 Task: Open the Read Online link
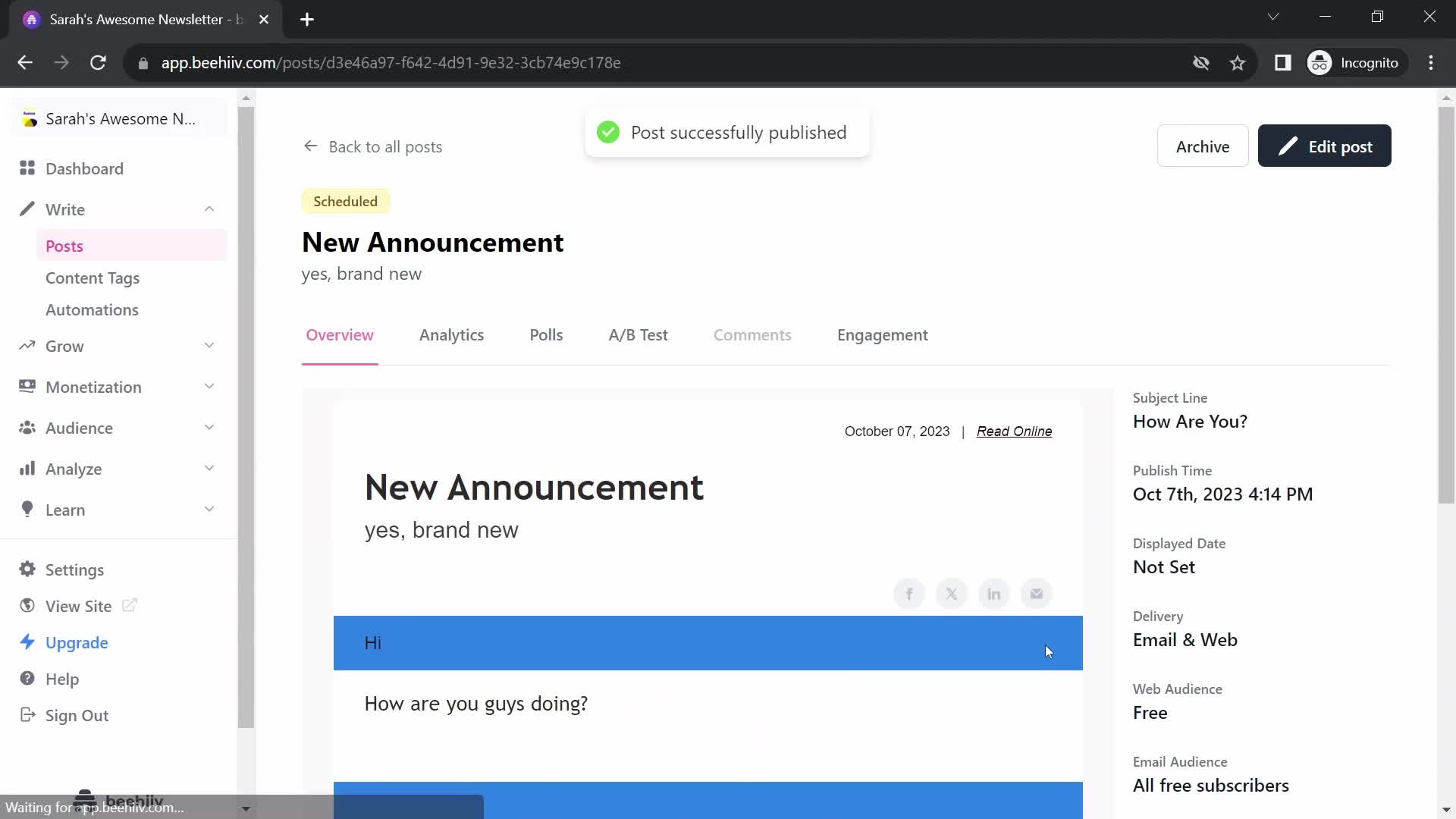pos(1014,431)
